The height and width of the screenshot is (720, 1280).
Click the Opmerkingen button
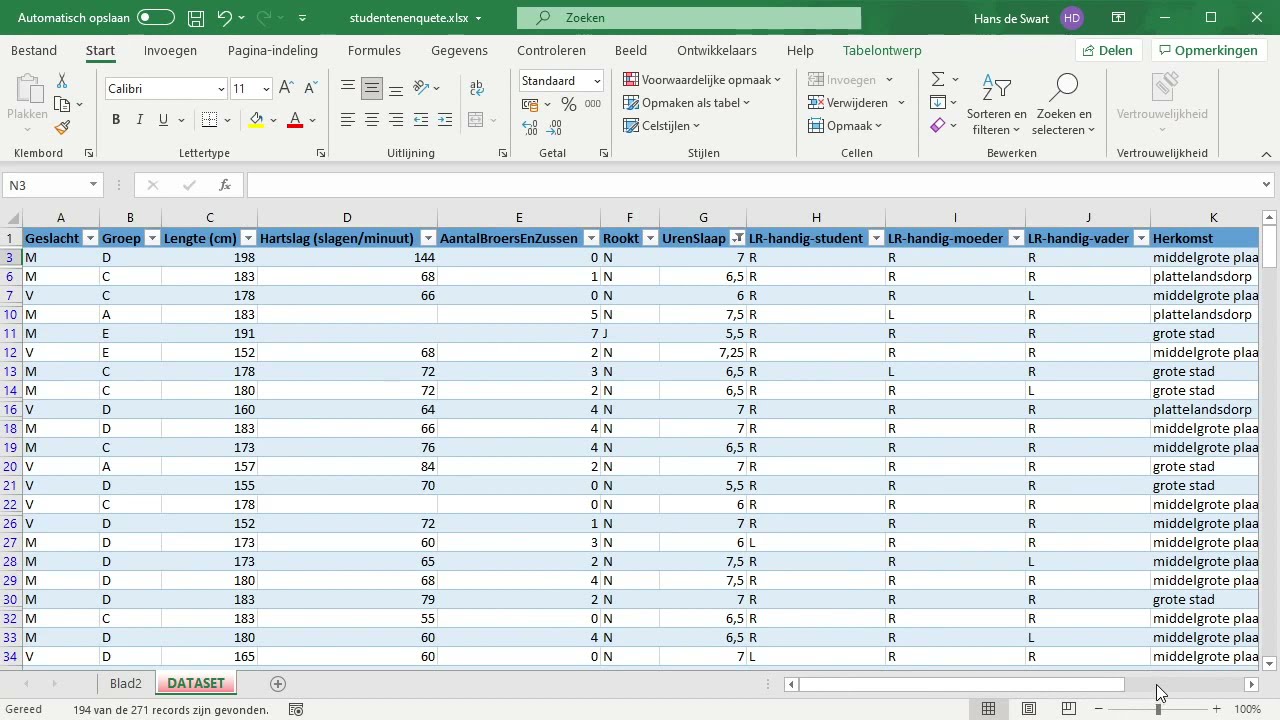1207,51
